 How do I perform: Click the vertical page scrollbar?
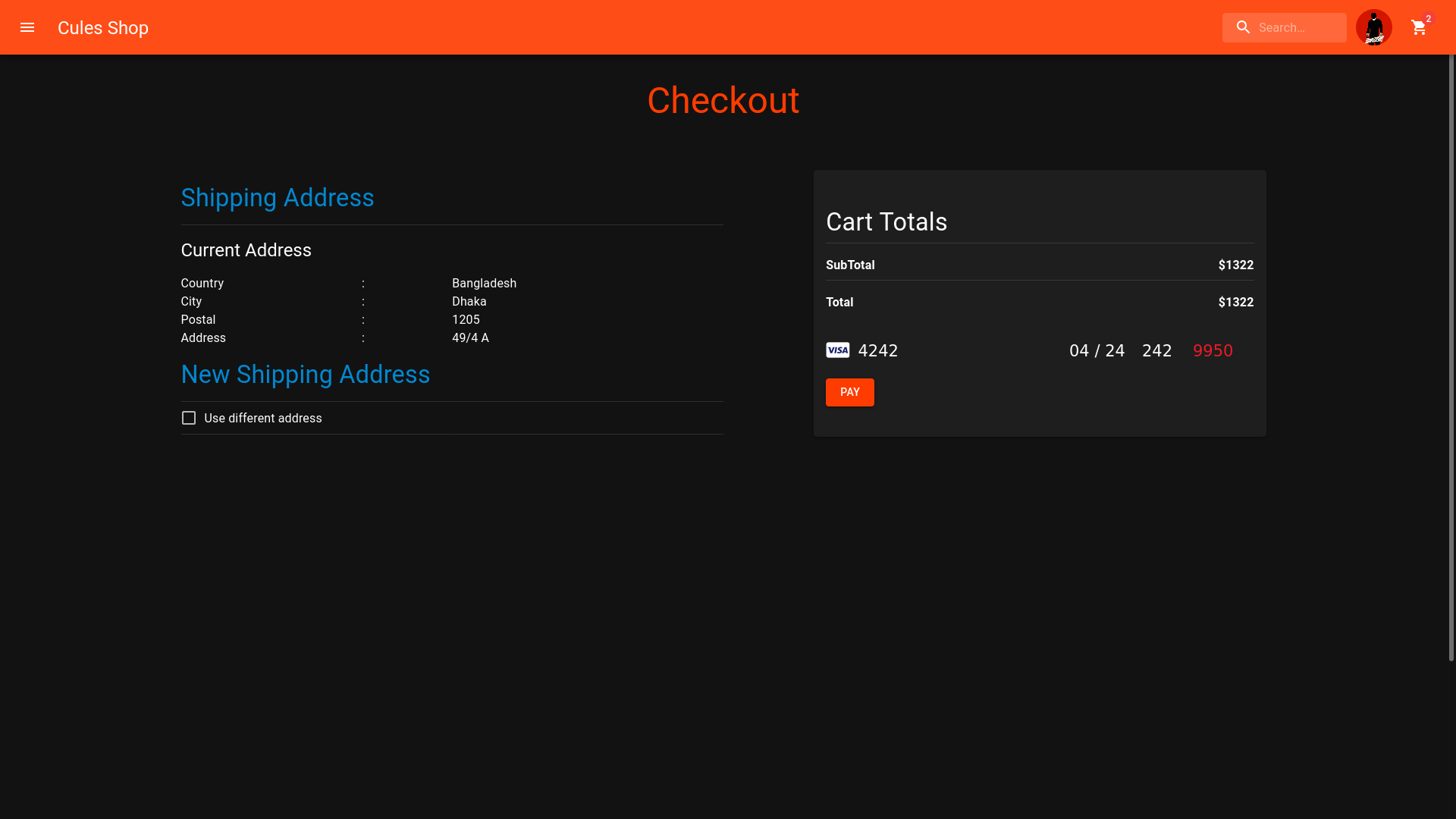pos(1451,356)
